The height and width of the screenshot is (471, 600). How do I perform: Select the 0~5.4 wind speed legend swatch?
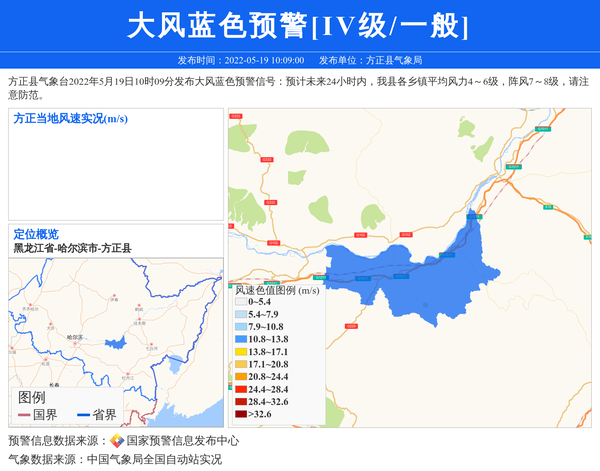[x=240, y=301]
